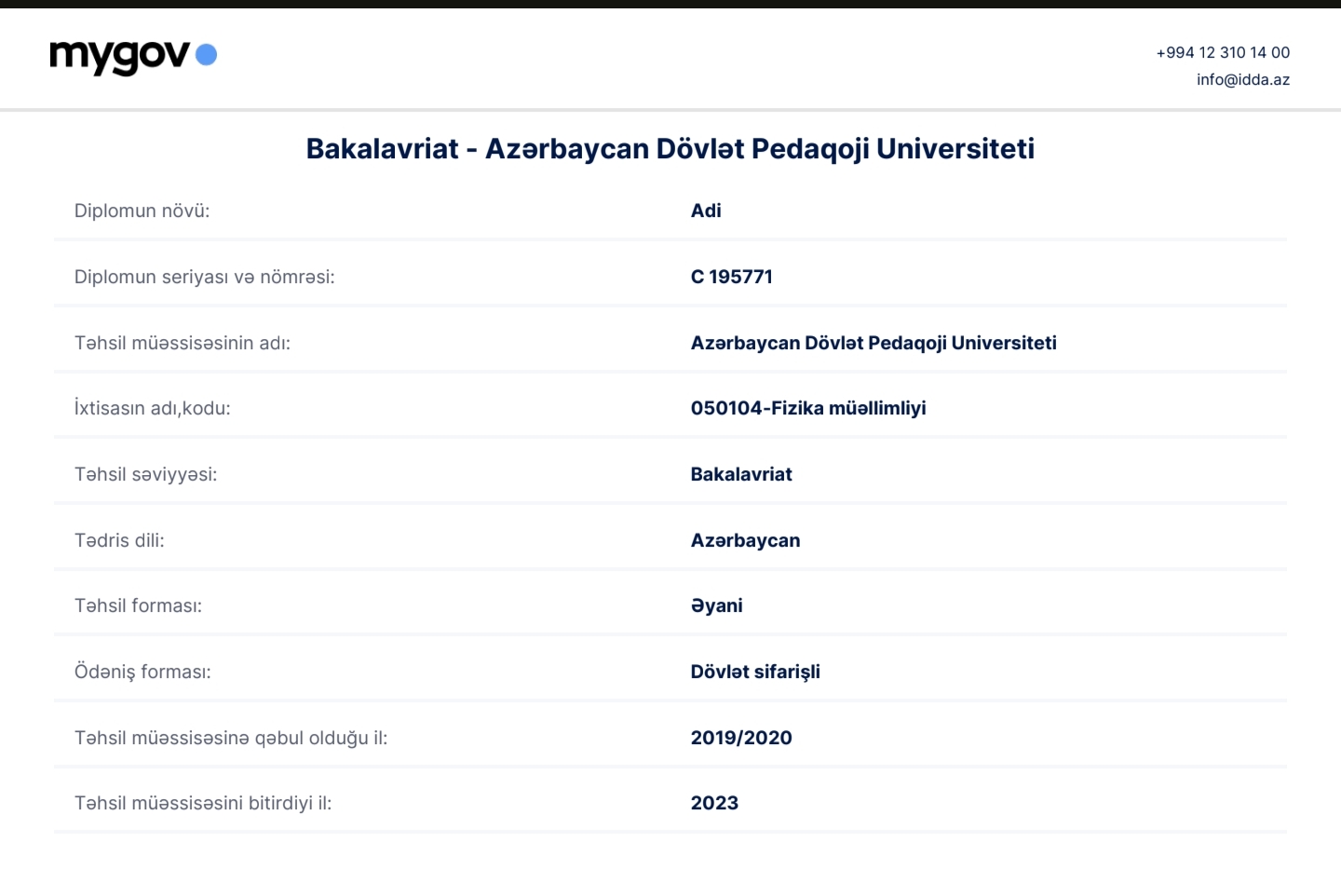Click teaching language value Azərbaycan
The image size is (1341, 896).
(x=745, y=540)
